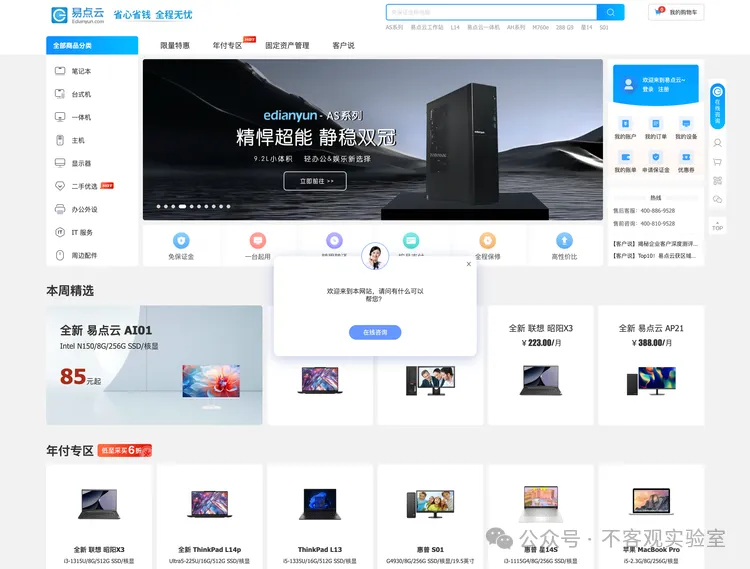This screenshot has width=750, height=569.
Task: Open 惠普 S01 yearly product
Action: [x=430, y=518]
